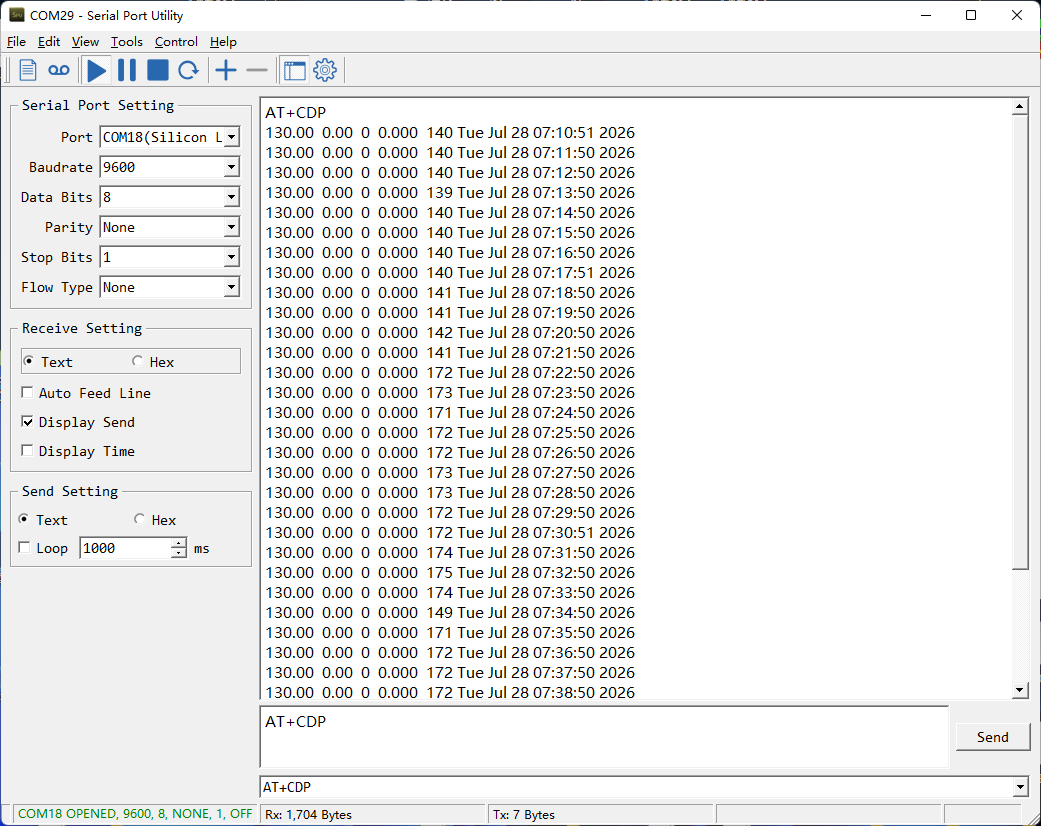Viewport: 1041px width, 826px height.
Task: Click the Send button
Action: [993, 737]
